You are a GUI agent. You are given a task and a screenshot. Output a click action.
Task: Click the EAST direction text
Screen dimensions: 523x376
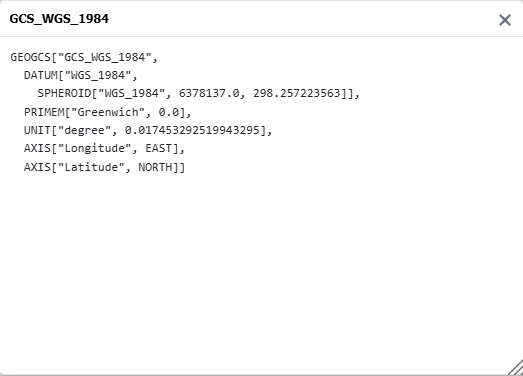tap(158, 148)
